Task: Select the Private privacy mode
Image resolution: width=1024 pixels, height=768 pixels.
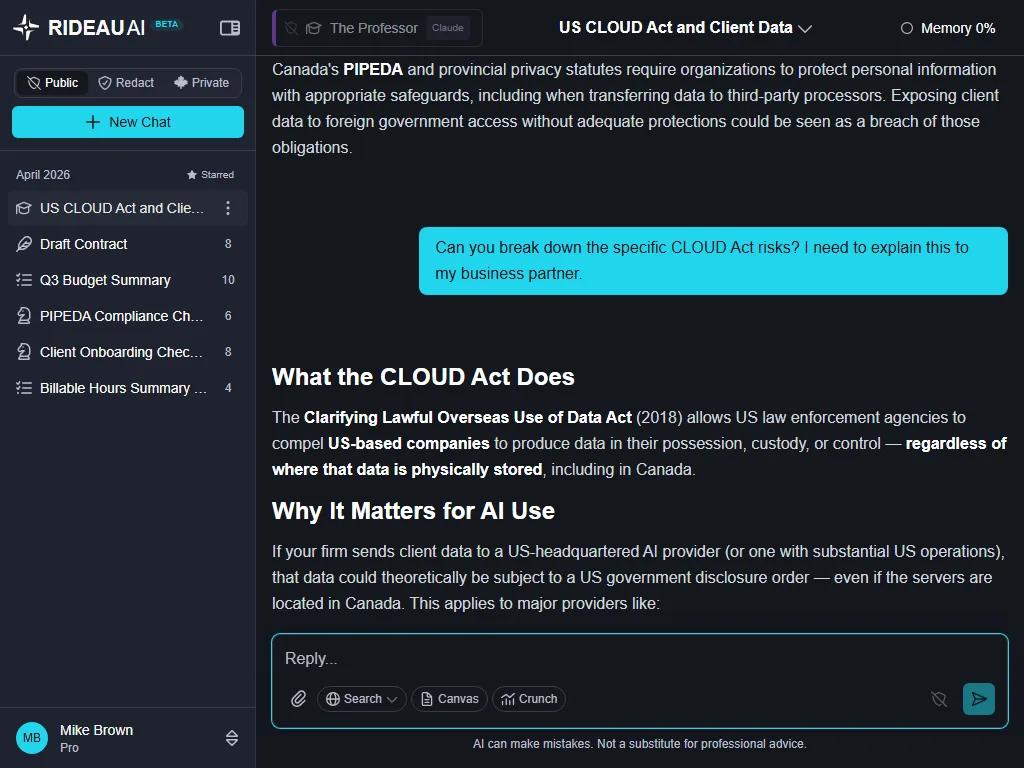Action: tap(202, 83)
